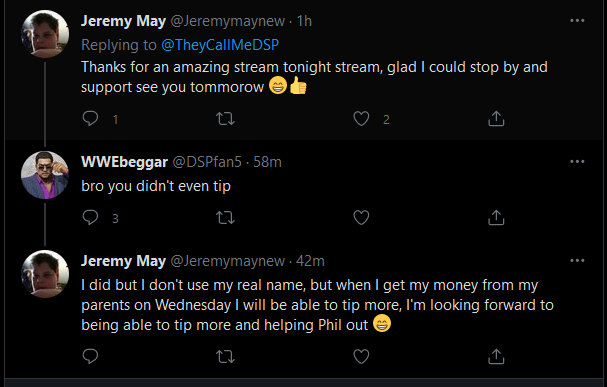Reply to WWEbeggar's tweet
The width and height of the screenshot is (607, 387).
point(90,217)
